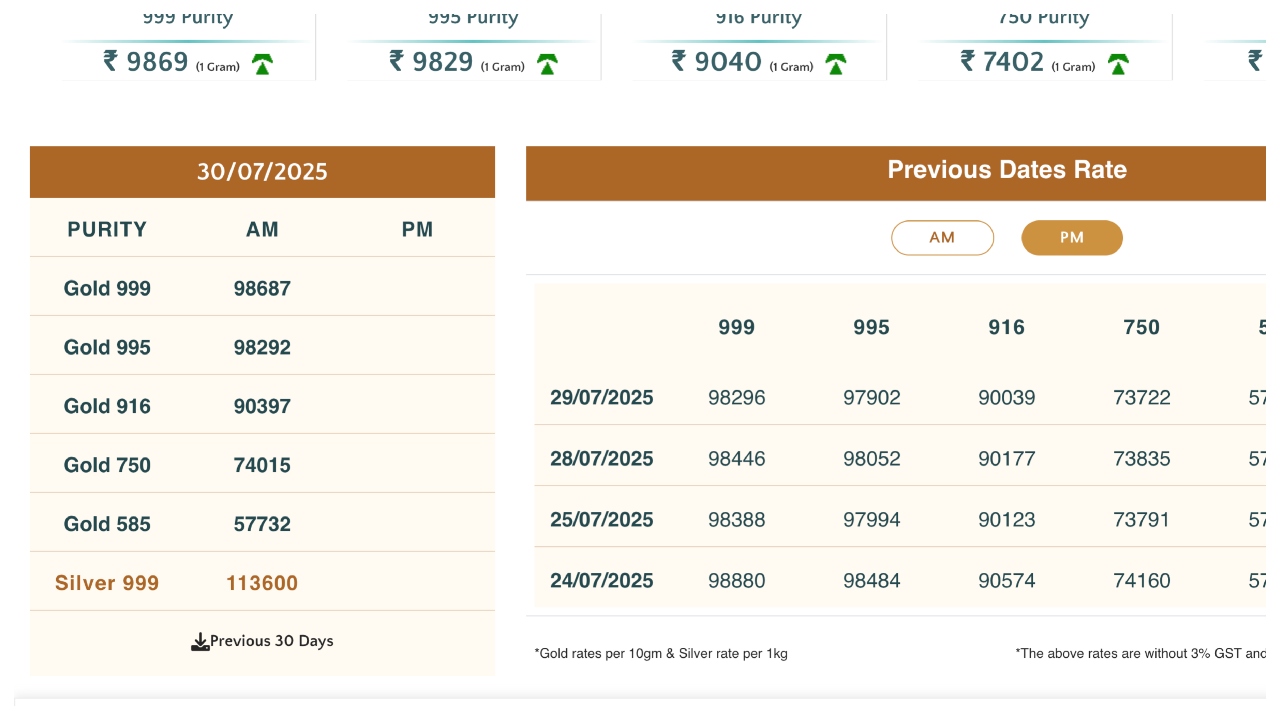Viewport: 1280px width, 720px height.
Task: Click the green up arrow beside ₹ 9869
Action: tap(262, 65)
